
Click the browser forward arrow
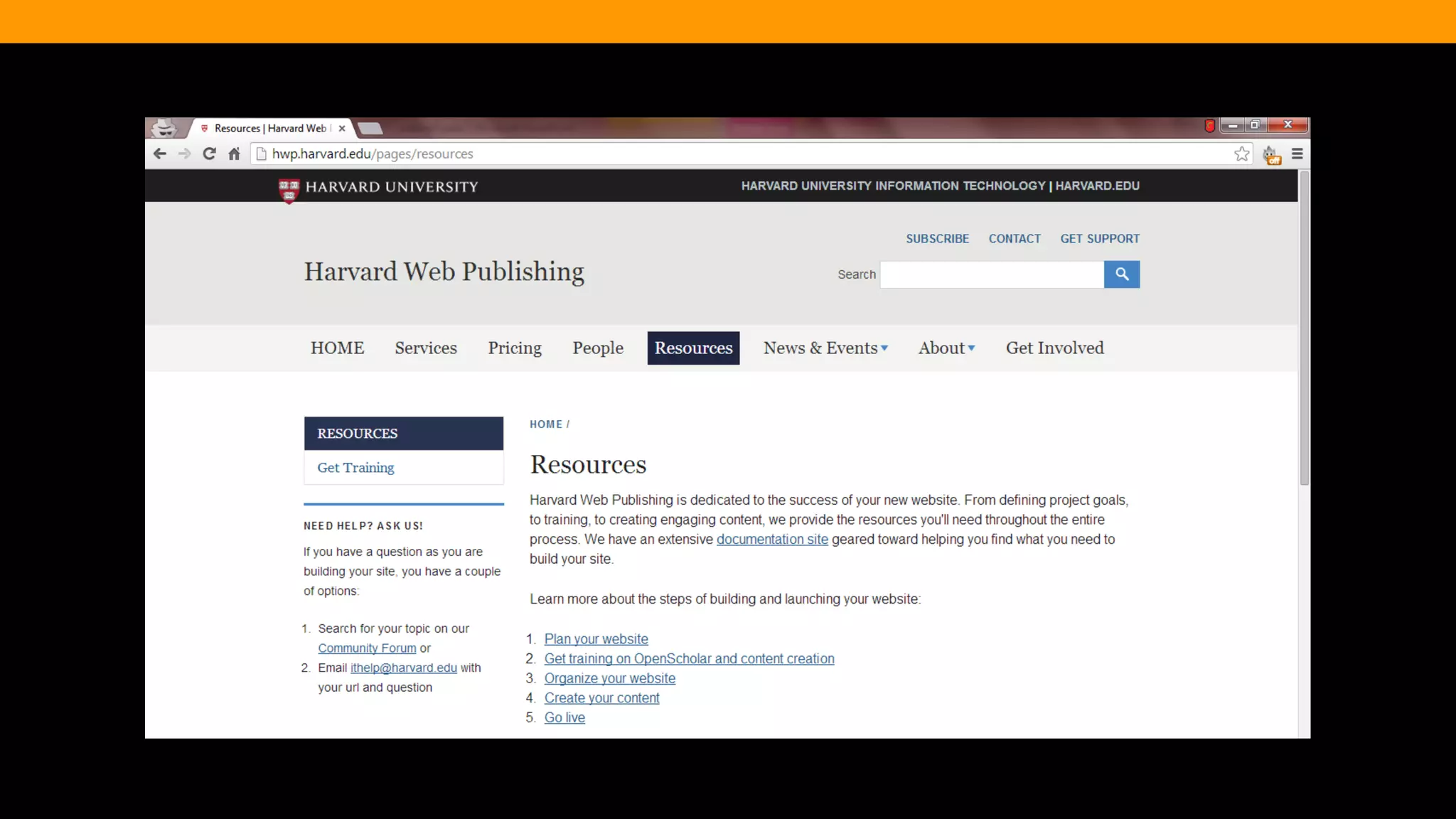184,154
